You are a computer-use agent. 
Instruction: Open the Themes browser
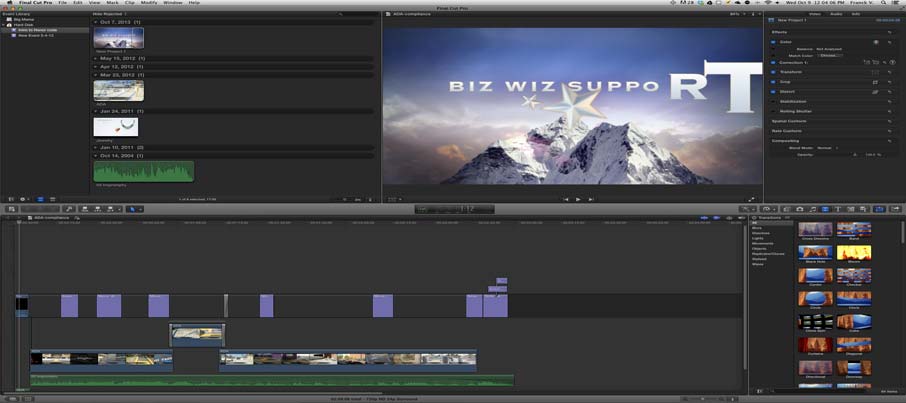(863, 209)
